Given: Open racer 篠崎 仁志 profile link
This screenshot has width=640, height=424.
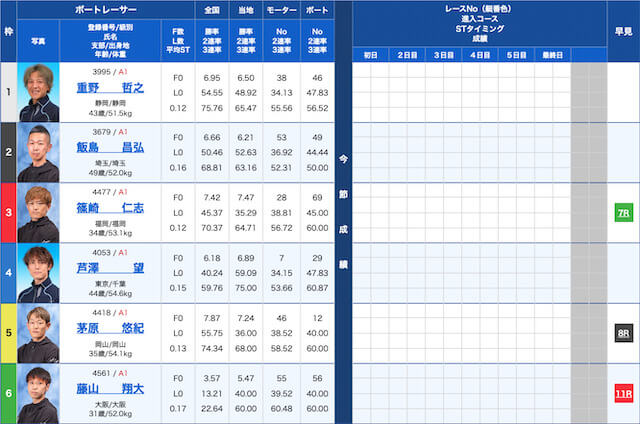Looking at the screenshot, I should click(x=110, y=208).
